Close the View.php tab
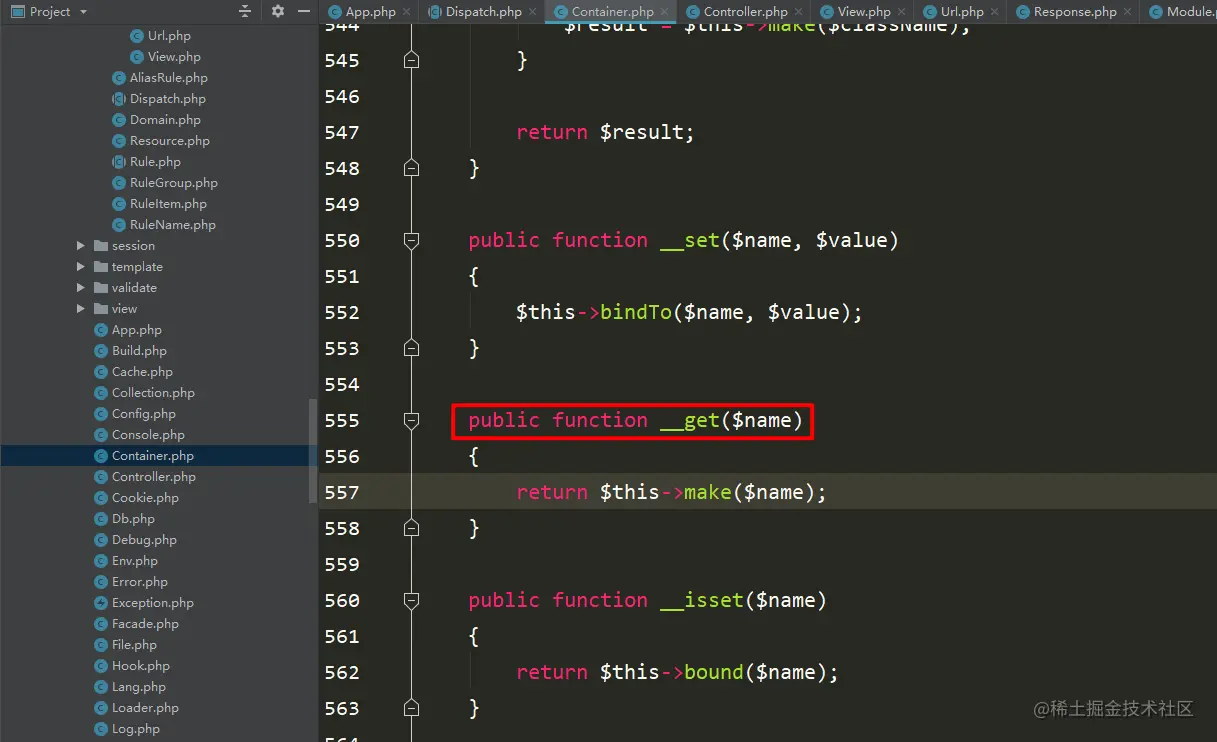The image size is (1217, 742). (902, 12)
